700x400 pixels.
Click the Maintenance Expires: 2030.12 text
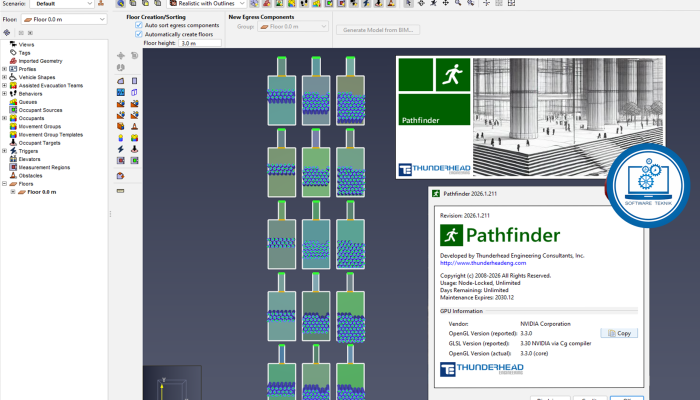[477, 297]
